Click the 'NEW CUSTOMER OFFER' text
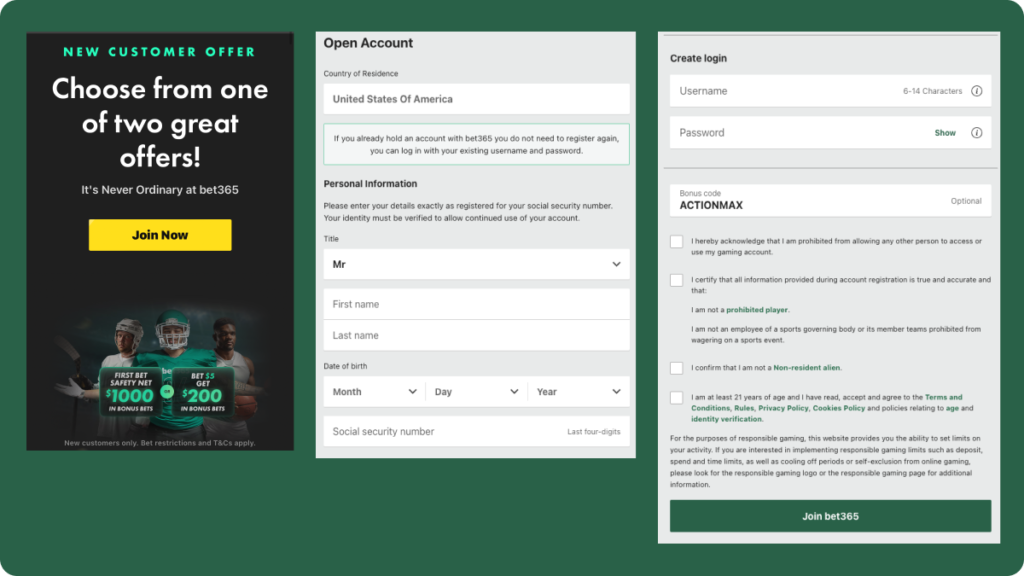This screenshot has width=1024, height=576. click(x=159, y=52)
